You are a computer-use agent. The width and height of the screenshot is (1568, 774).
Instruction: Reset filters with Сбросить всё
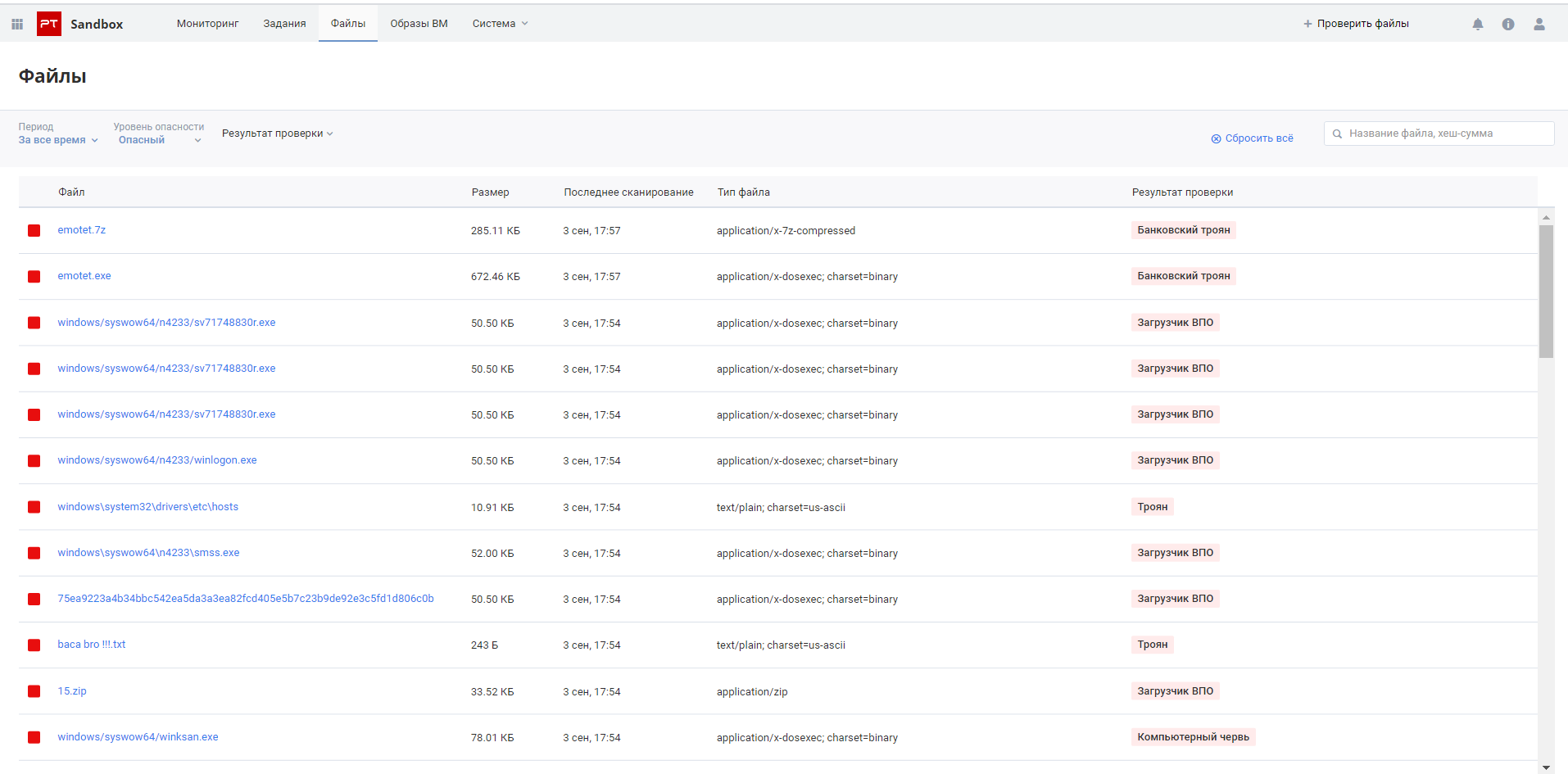[x=1252, y=138]
